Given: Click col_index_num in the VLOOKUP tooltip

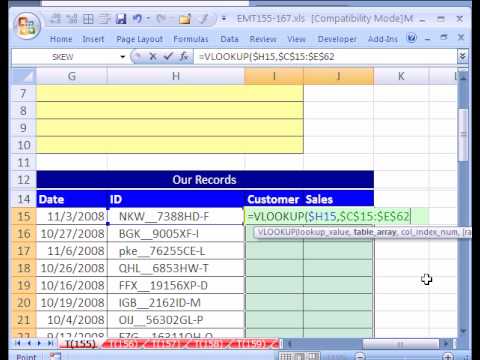Looking at the screenshot, I should pyautogui.click(x=429, y=232).
